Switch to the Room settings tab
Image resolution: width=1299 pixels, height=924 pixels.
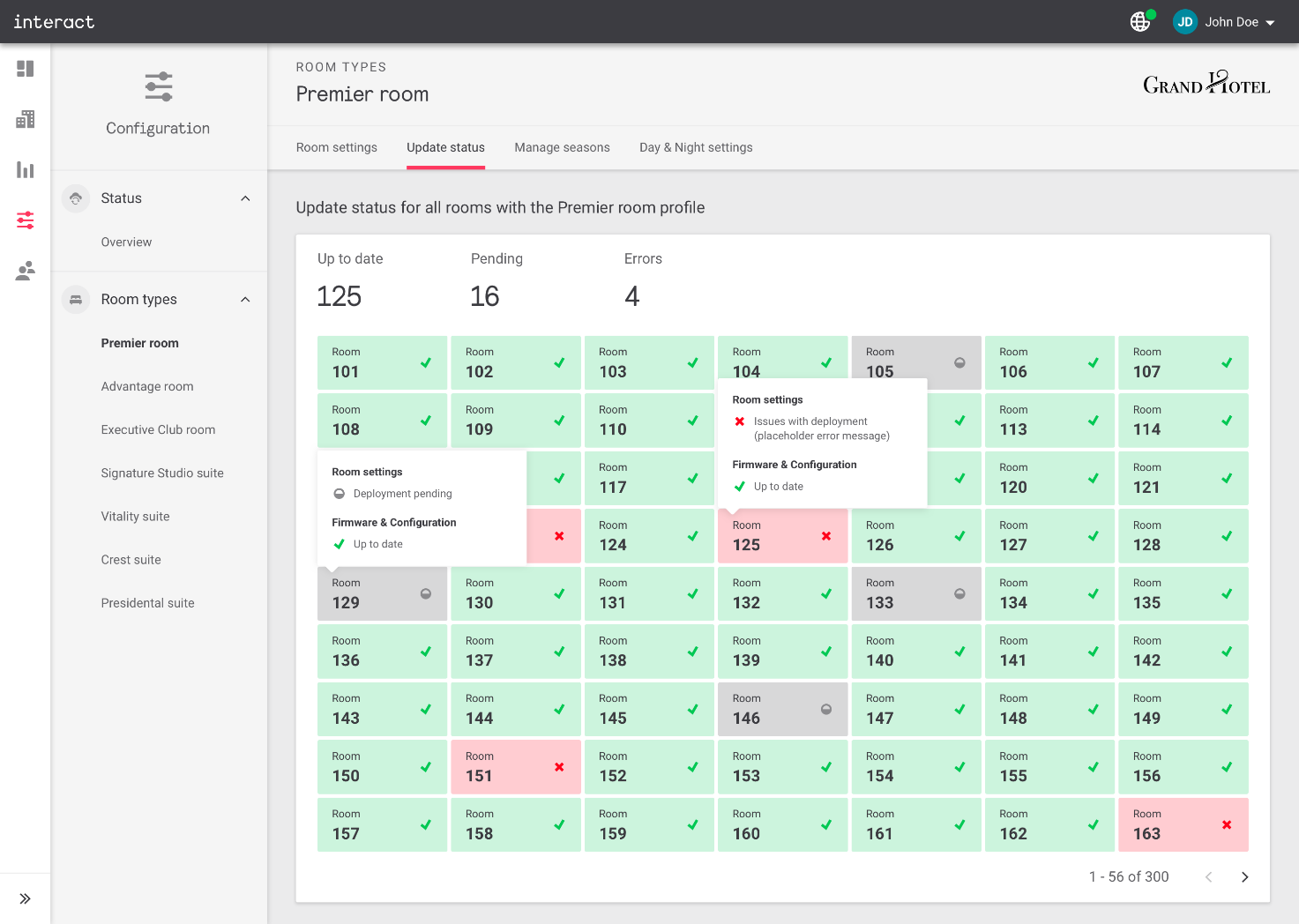[x=336, y=147]
